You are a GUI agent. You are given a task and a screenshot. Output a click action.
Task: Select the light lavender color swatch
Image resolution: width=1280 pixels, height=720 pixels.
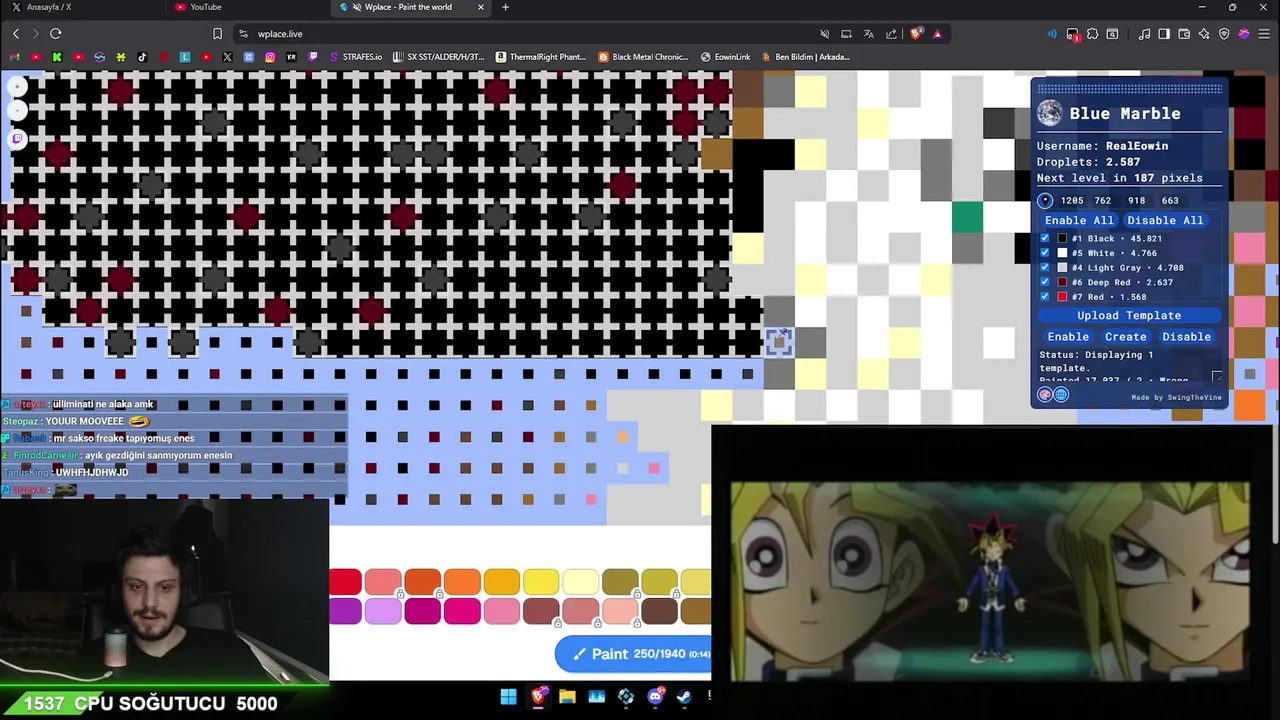pyautogui.click(x=383, y=610)
